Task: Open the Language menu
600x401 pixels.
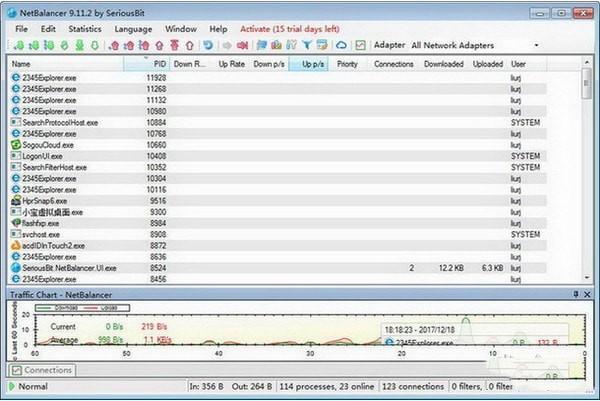Action: (x=133, y=29)
